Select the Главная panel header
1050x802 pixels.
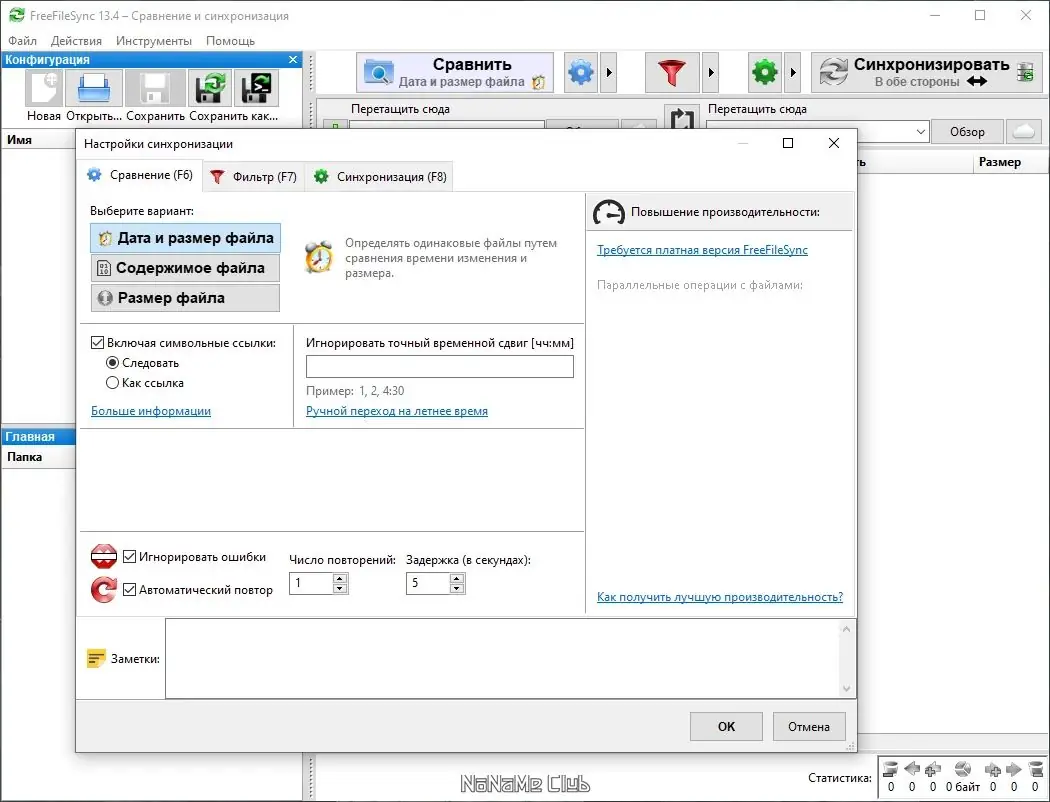tap(38, 436)
